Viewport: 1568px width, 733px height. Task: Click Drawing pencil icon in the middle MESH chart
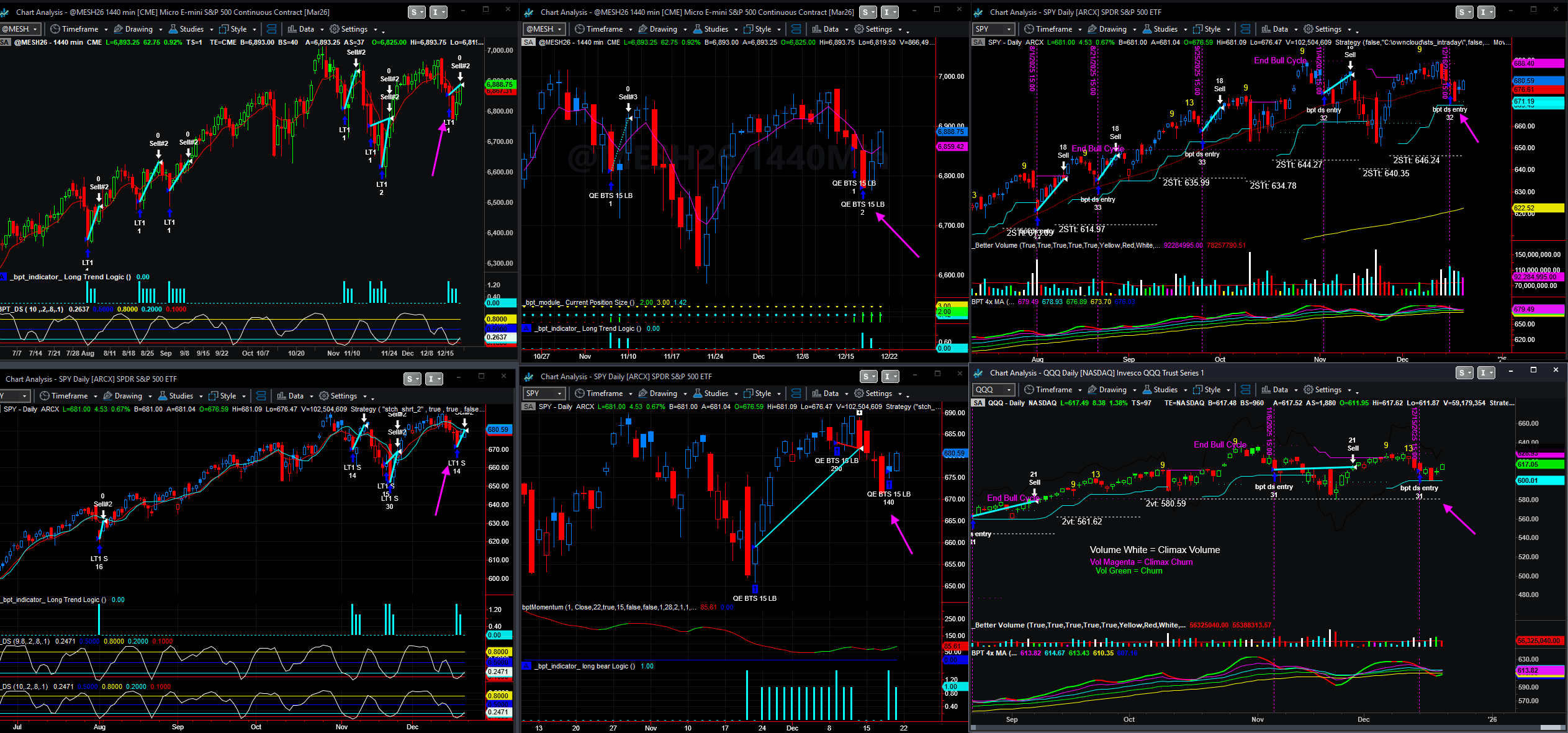pos(643,29)
